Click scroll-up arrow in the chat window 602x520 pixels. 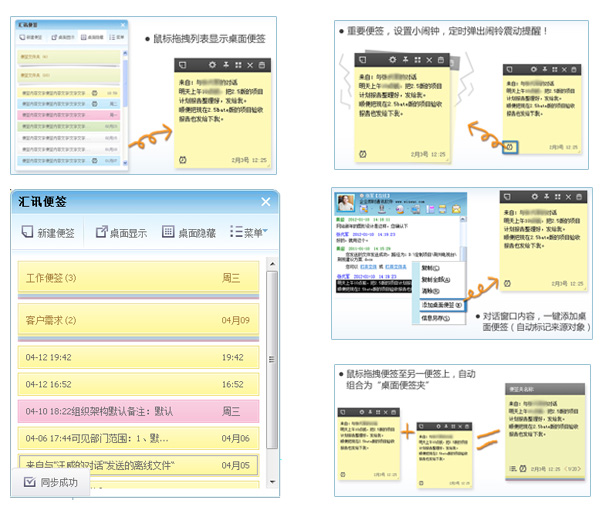(463, 219)
